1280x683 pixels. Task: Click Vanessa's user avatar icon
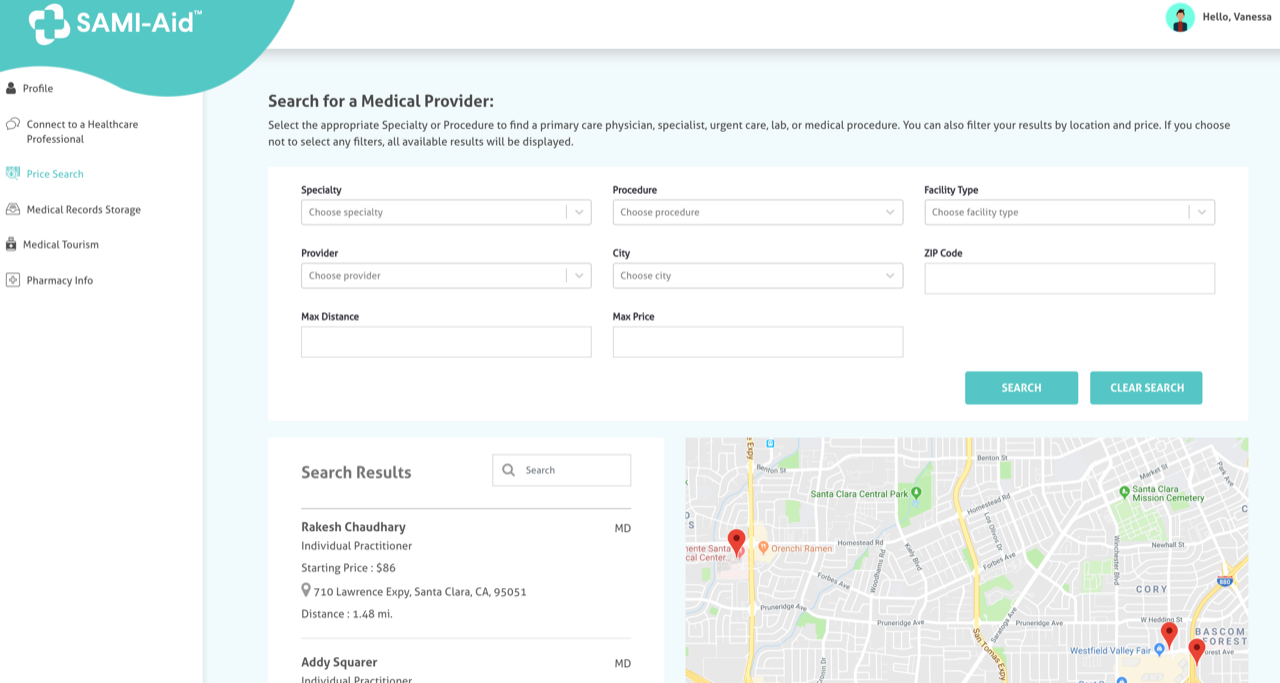(1180, 17)
